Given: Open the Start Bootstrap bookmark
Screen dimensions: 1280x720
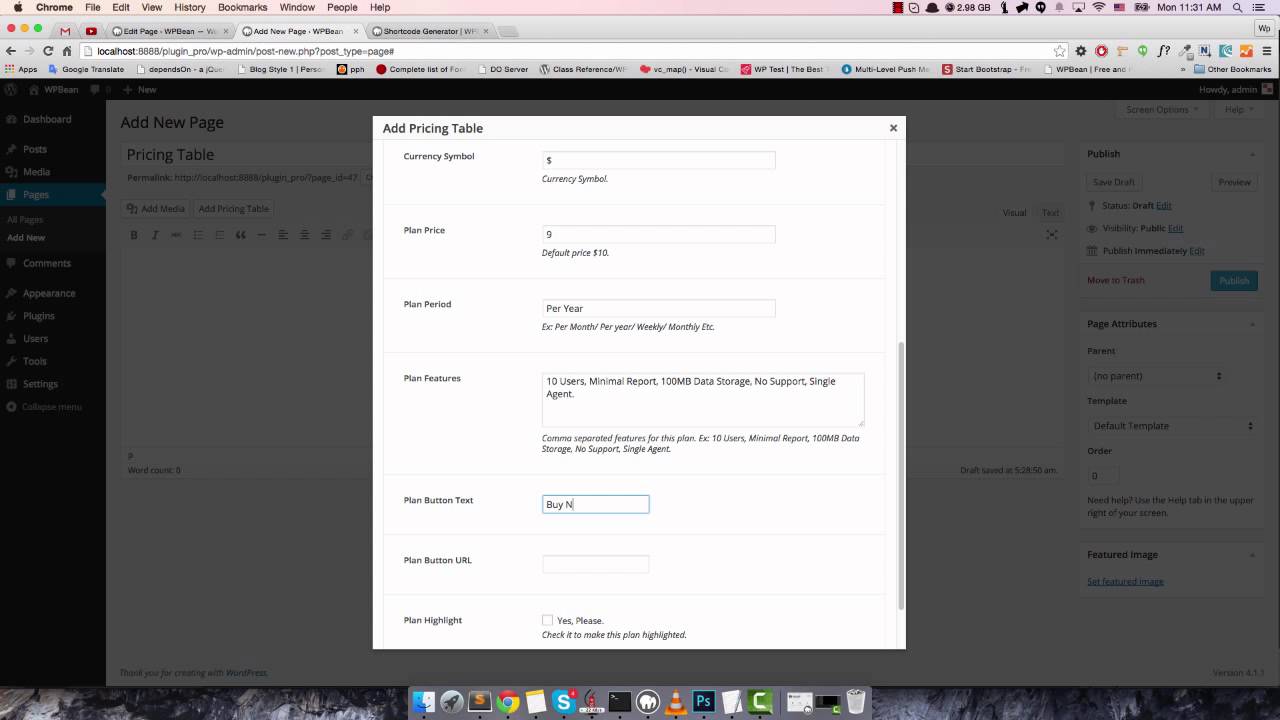Looking at the screenshot, I should pos(986,69).
